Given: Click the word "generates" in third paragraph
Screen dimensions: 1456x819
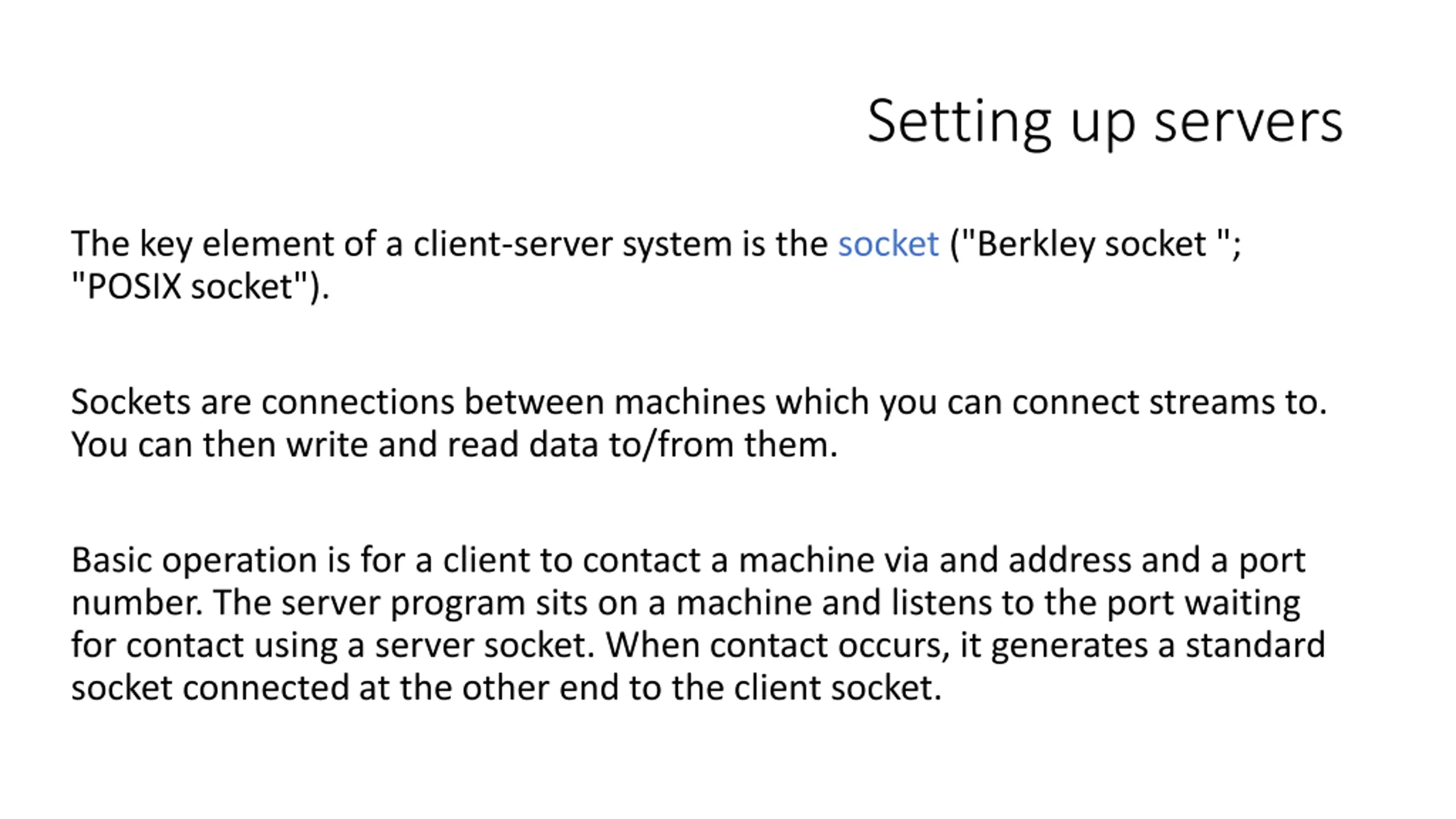Looking at the screenshot, I should [x=1069, y=647].
